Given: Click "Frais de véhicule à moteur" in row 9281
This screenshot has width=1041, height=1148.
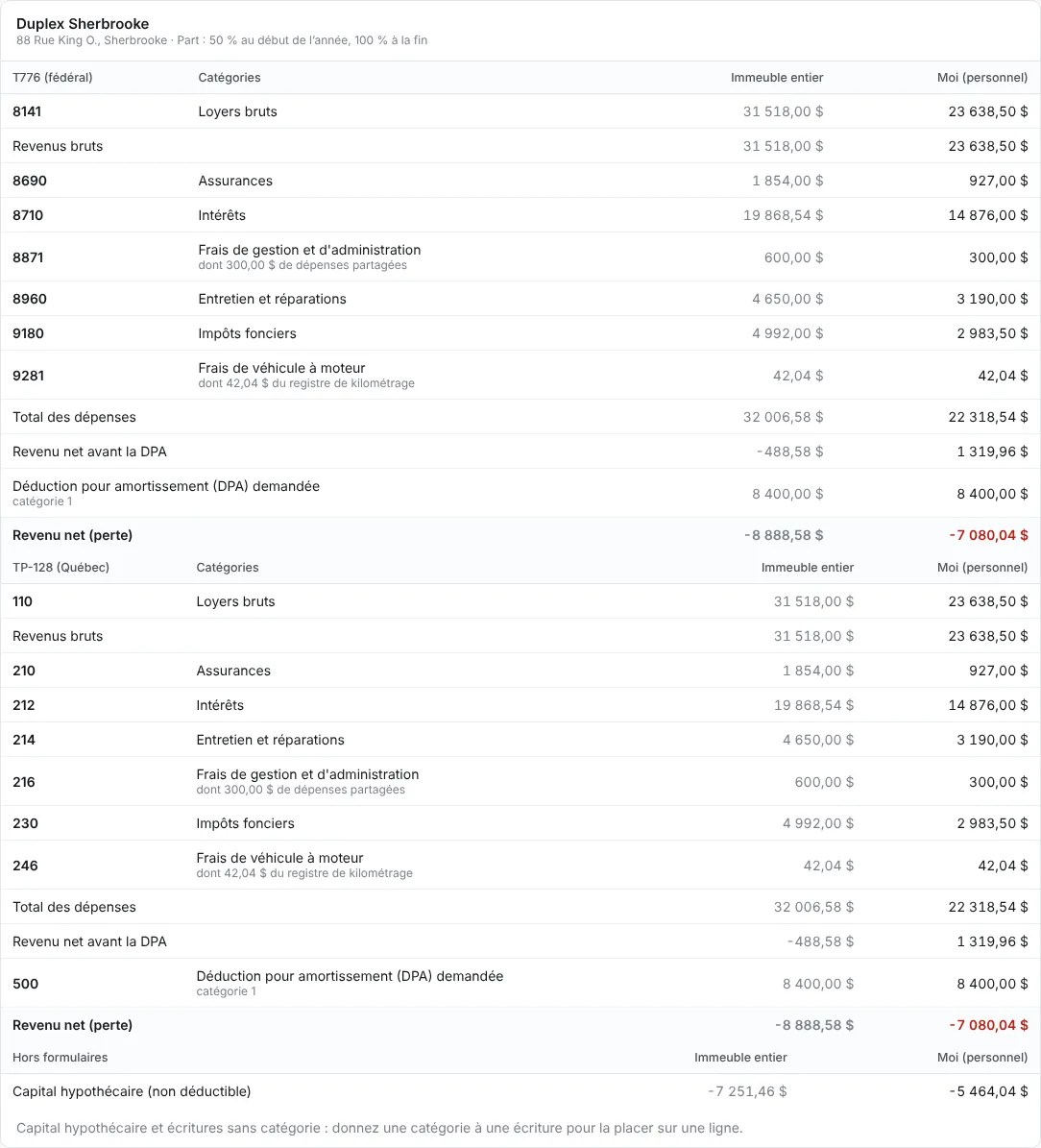Looking at the screenshot, I should [281, 368].
